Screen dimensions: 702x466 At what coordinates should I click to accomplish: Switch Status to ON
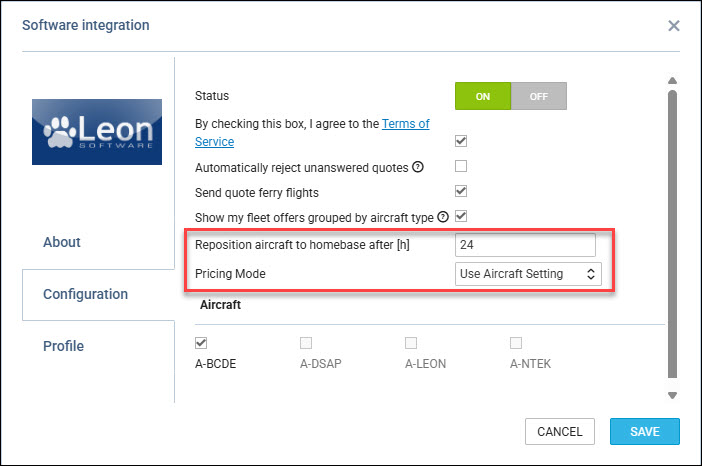point(483,96)
